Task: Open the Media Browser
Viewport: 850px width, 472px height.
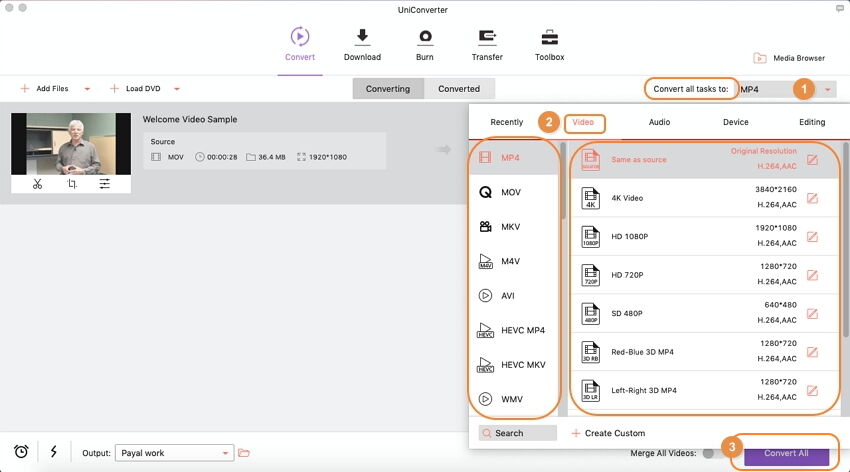Action: coord(789,58)
